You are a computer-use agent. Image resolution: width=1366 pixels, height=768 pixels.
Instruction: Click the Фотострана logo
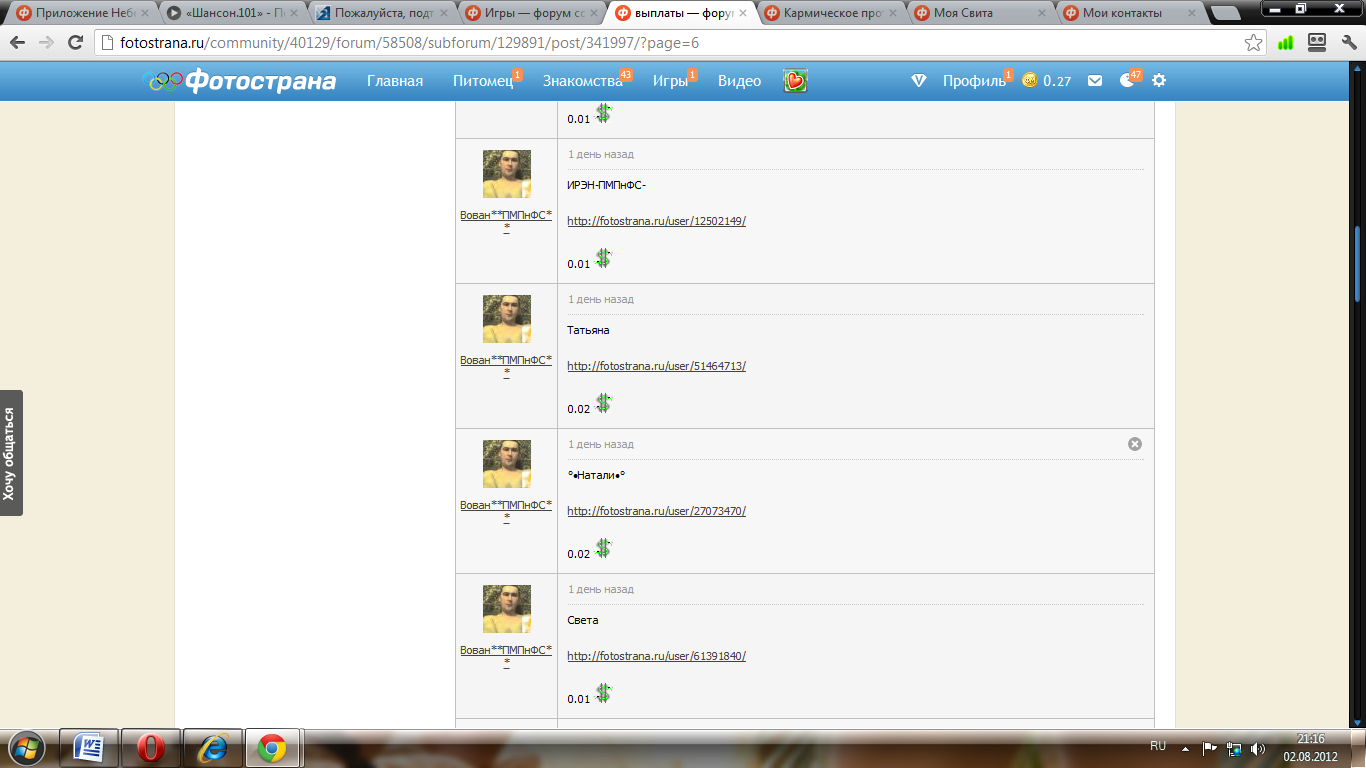coord(242,81)
